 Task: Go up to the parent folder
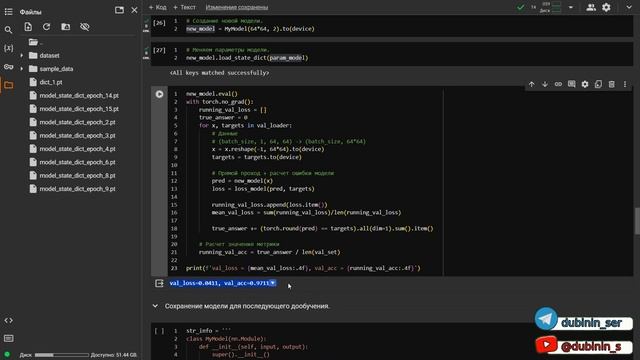click(x=36, y=42)
